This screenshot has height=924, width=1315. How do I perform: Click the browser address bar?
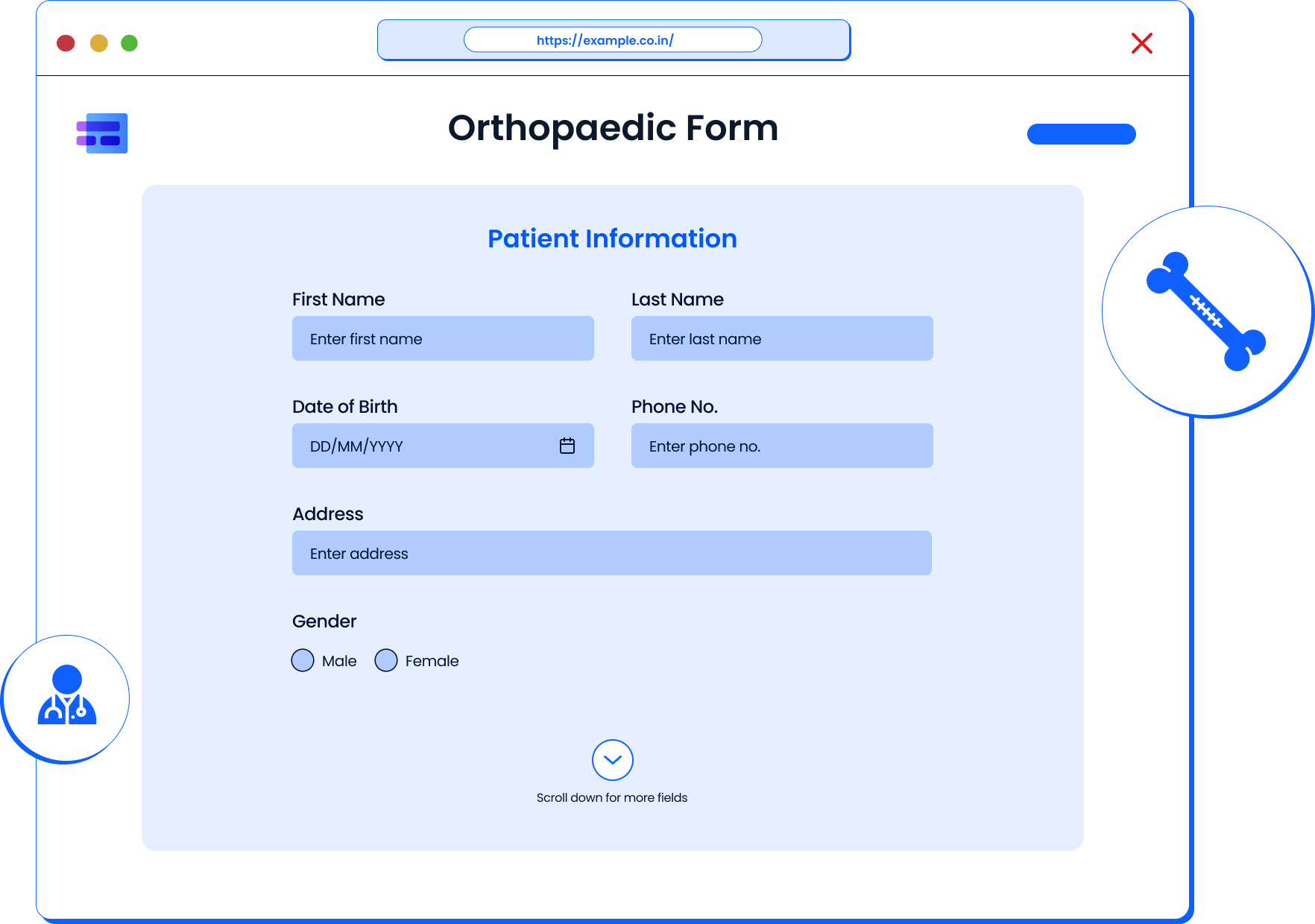coord(613,39)
